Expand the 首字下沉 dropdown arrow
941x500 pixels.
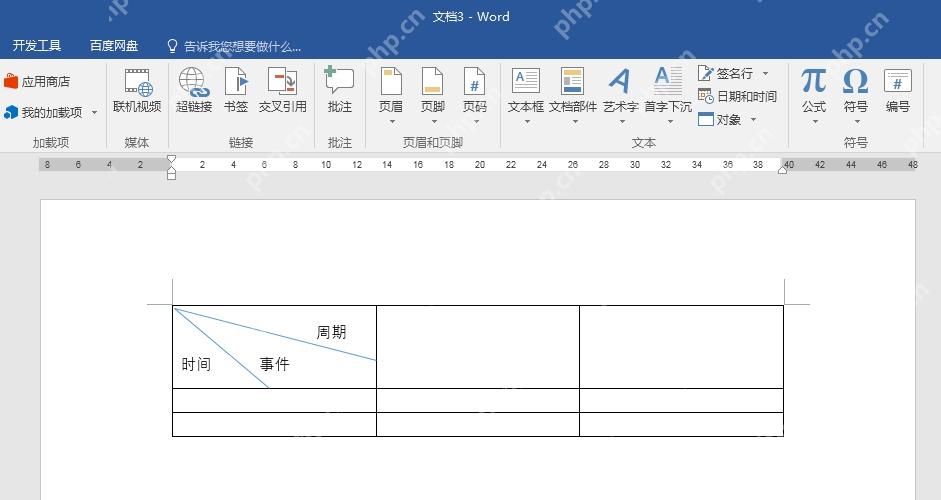[x=670, y=121]
